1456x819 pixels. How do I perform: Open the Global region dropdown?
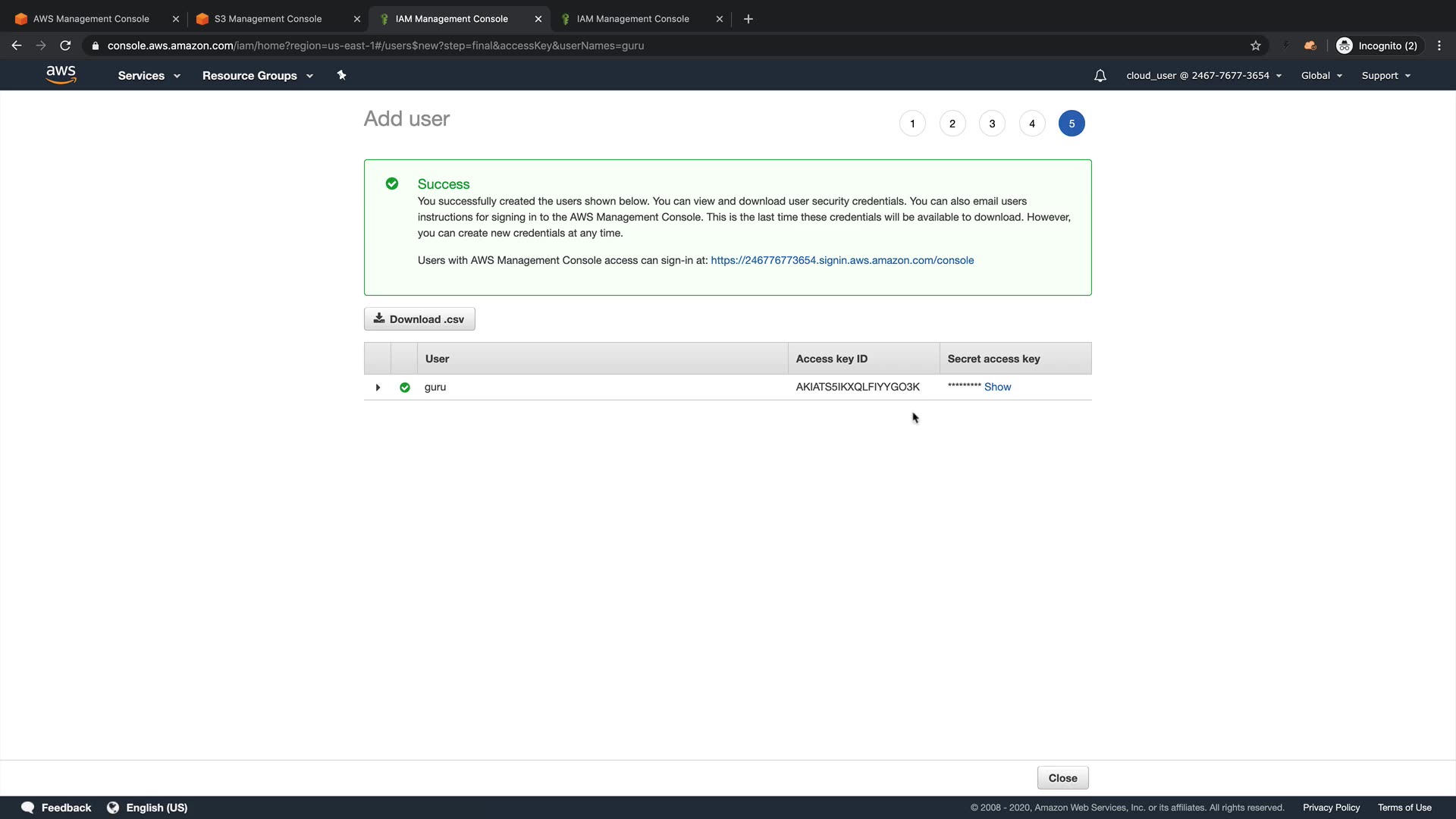[x=1321, y=76]
